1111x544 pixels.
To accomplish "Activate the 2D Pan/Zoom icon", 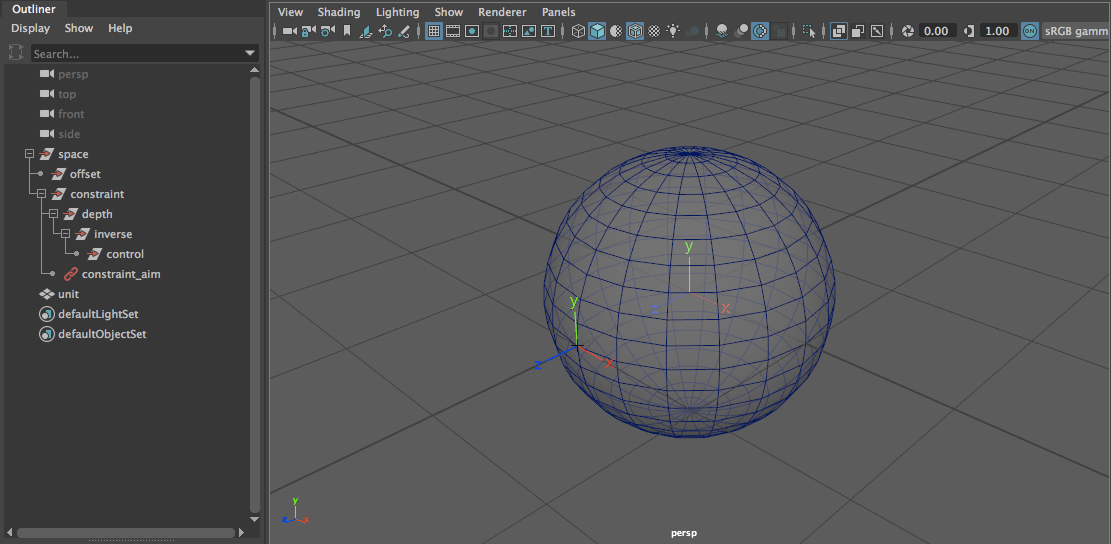I will (385, 31).
